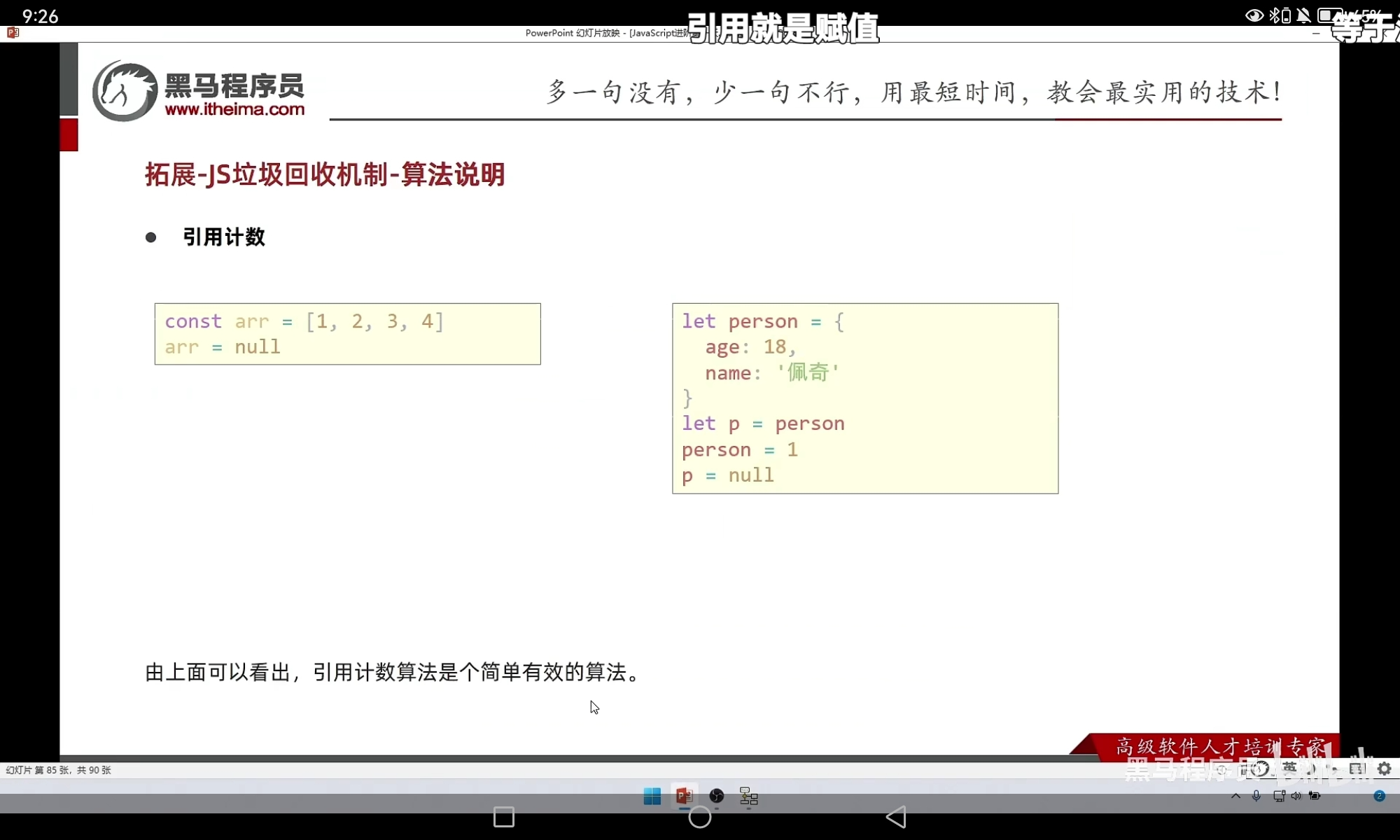Switch to OBS Studio in taskbar
1400x840 pixels.
[716, 796]
